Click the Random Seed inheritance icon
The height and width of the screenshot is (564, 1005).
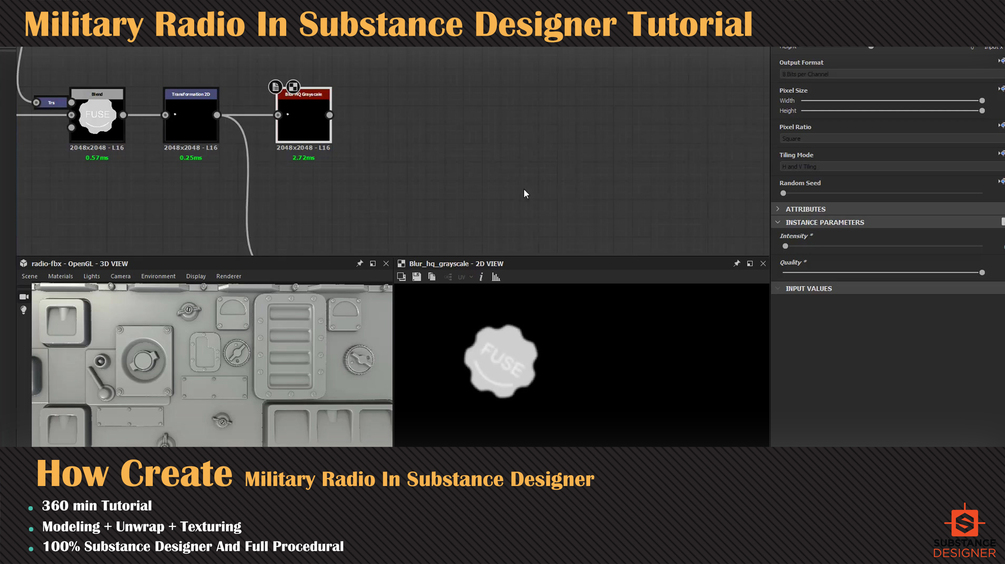[x=1001, y=181]
